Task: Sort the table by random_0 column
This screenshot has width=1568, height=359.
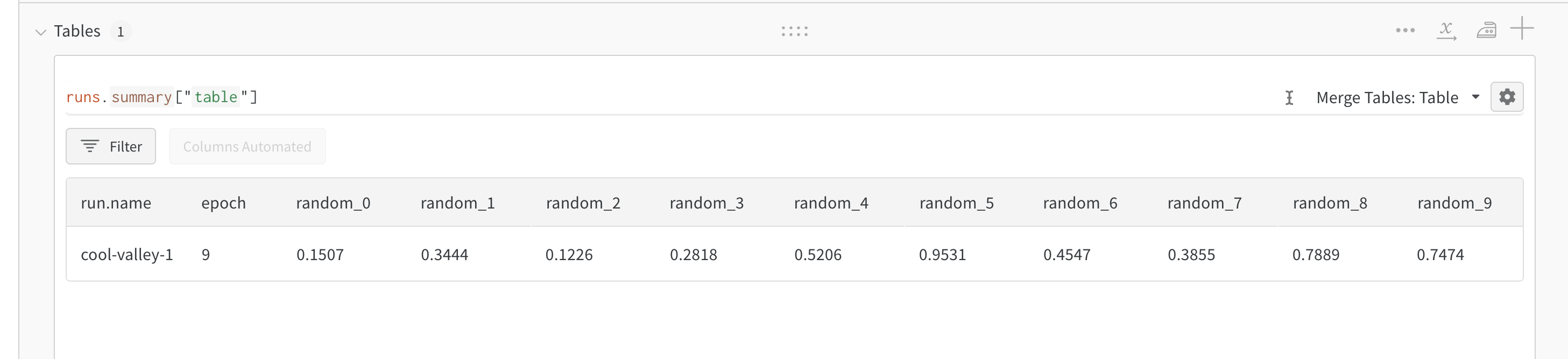Action: 333,203
